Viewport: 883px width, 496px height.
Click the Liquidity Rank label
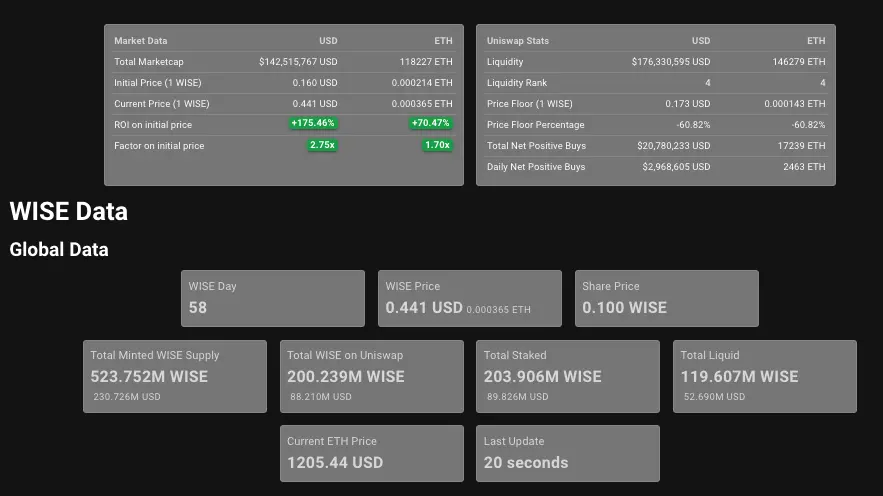coord(517,83)
